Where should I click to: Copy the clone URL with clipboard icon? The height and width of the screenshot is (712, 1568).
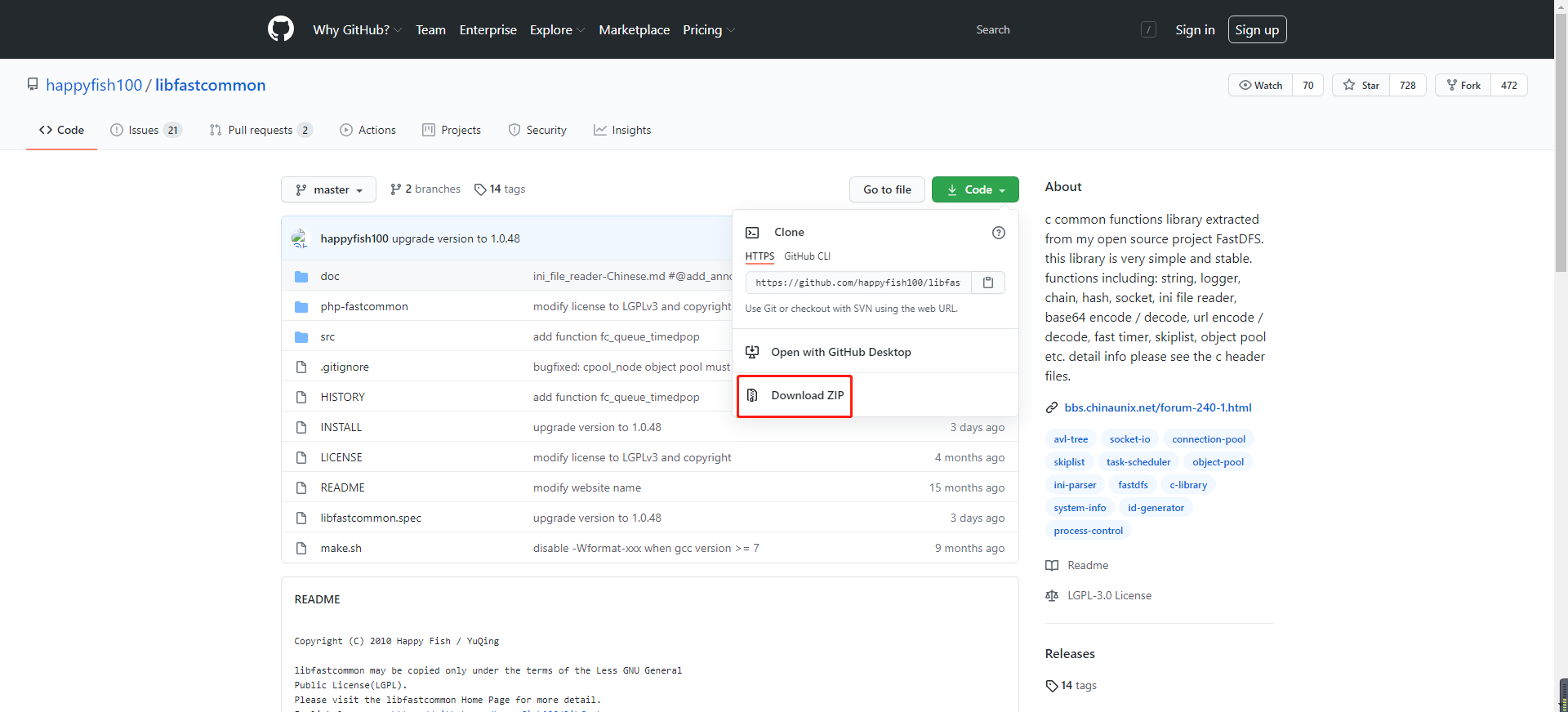tap(988, 283)
